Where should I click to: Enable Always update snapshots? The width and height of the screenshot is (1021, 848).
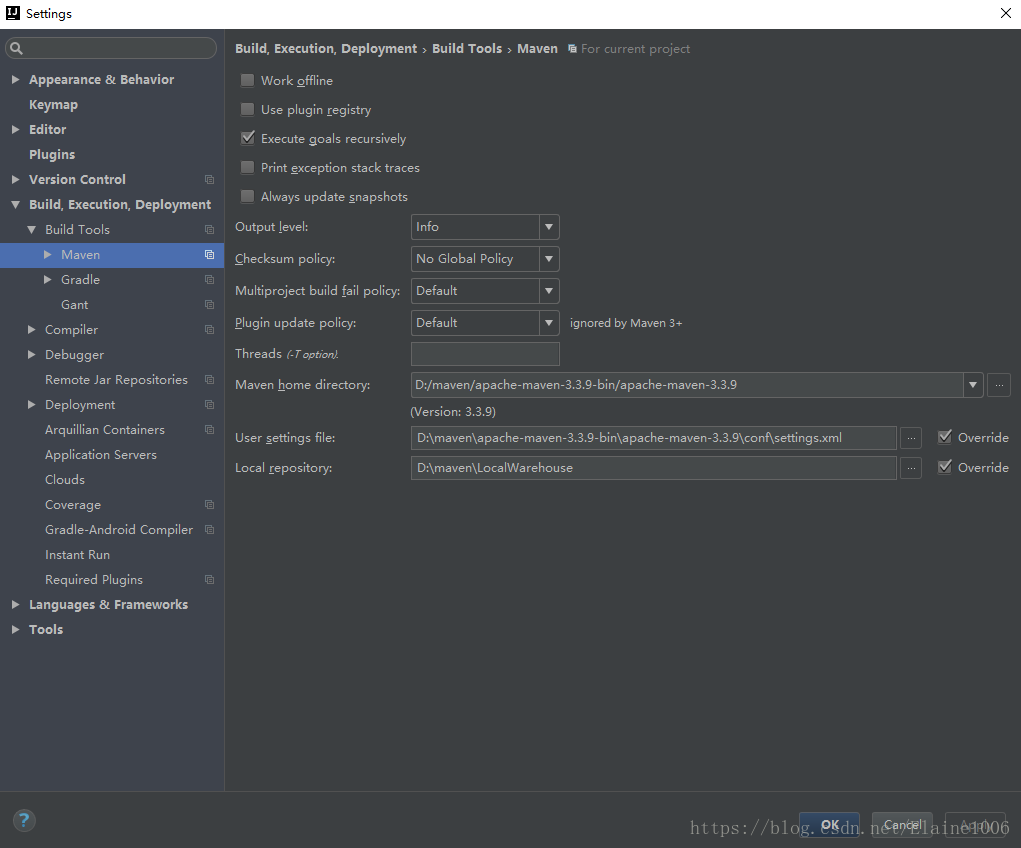click(x=247, y=196)
